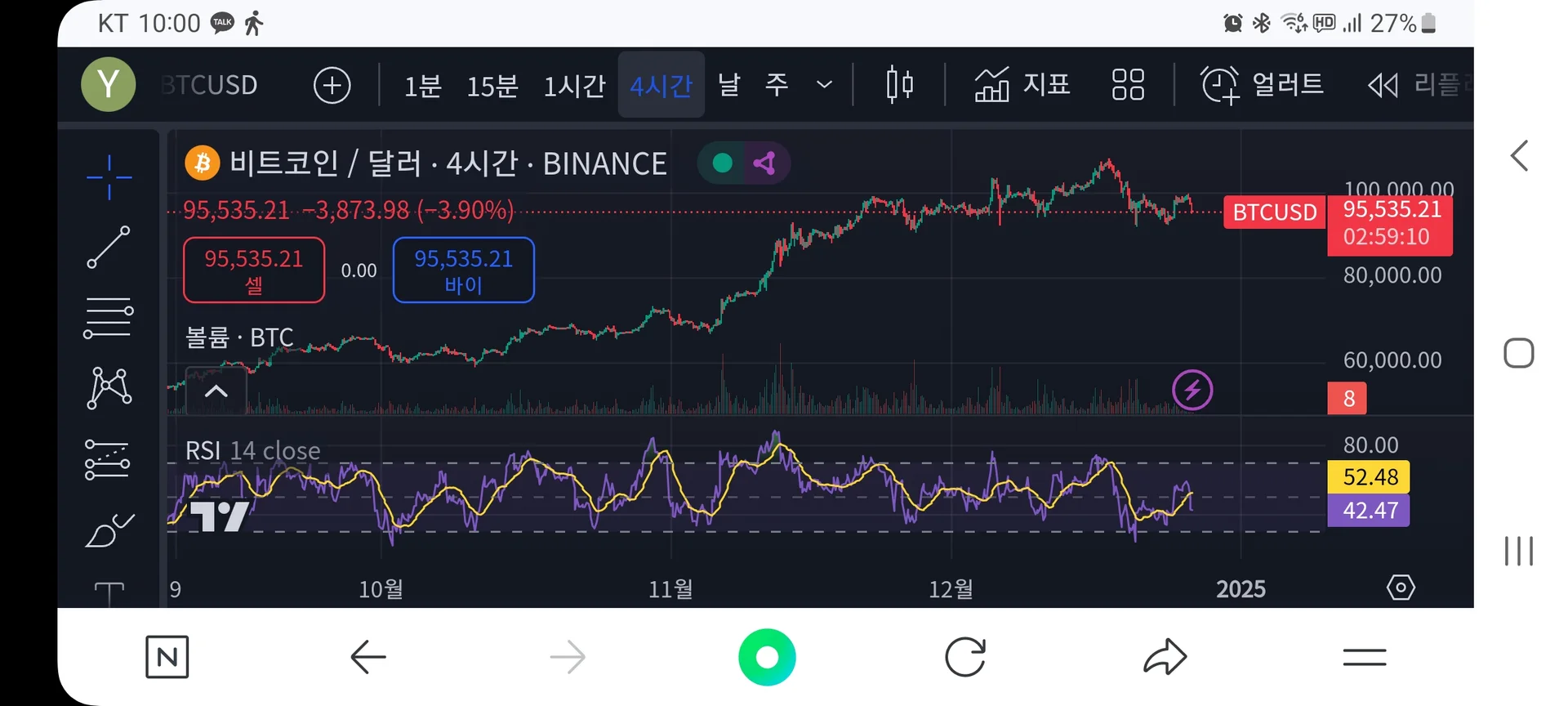Open candlestick chart style selector
This screenshot has width=1568, height=706.
(x=899, y=85)
